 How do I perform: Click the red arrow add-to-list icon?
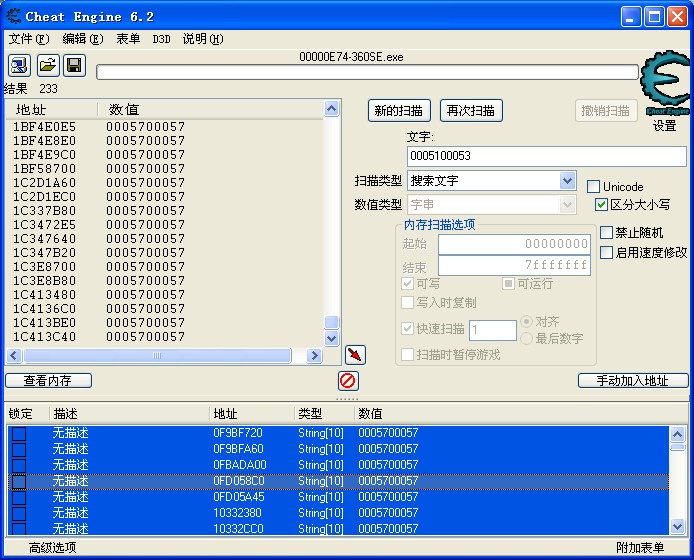pyautogui.click(x=355, y=355)
